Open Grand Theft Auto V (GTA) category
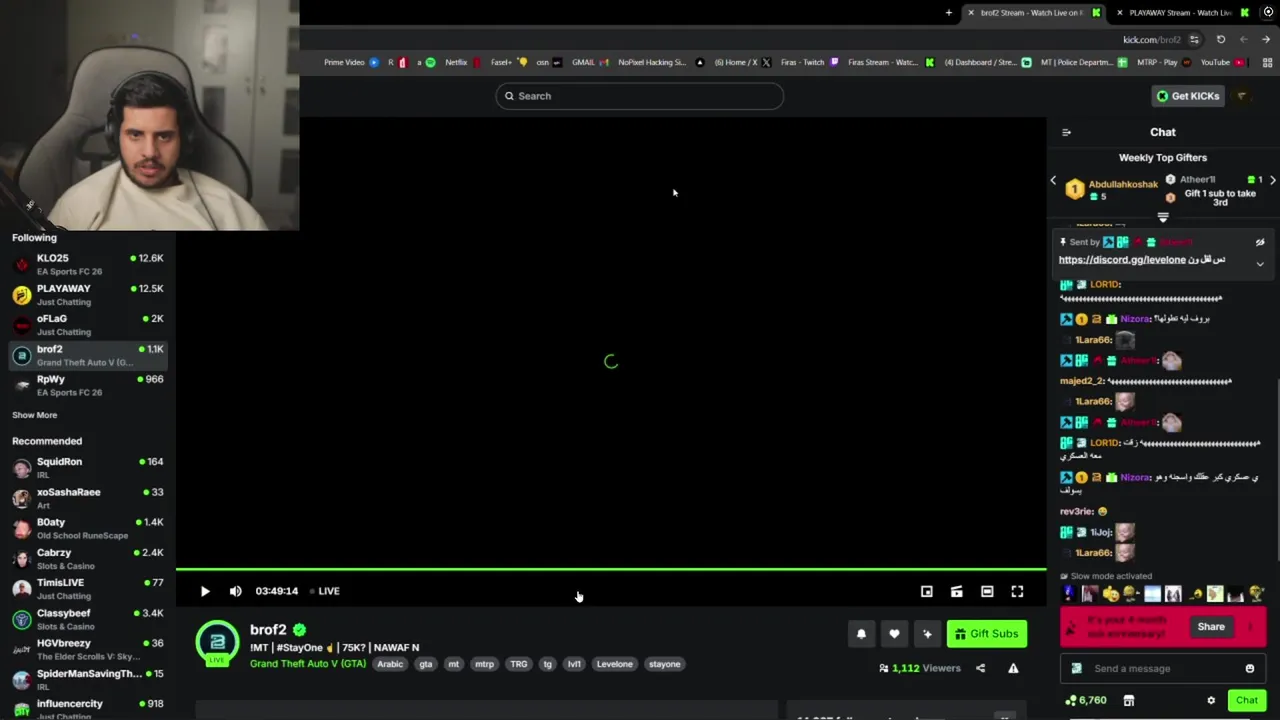Screen dimensions: 1280x720 pos(308,664)
